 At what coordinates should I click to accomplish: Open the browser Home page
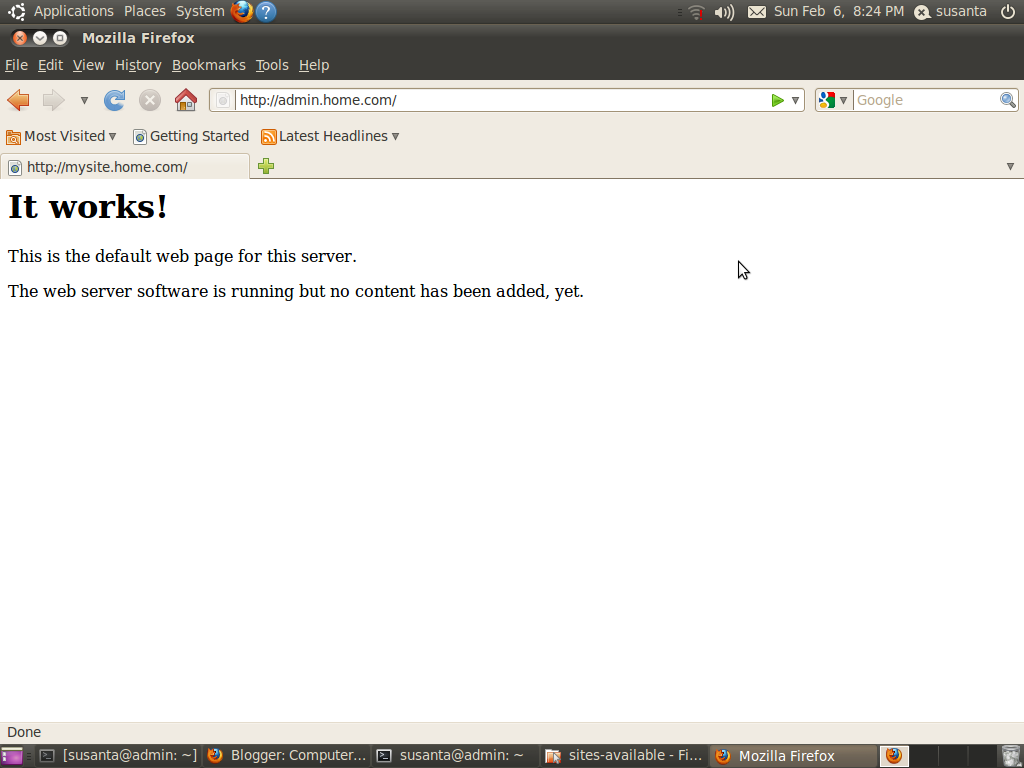tap(185, 100)
